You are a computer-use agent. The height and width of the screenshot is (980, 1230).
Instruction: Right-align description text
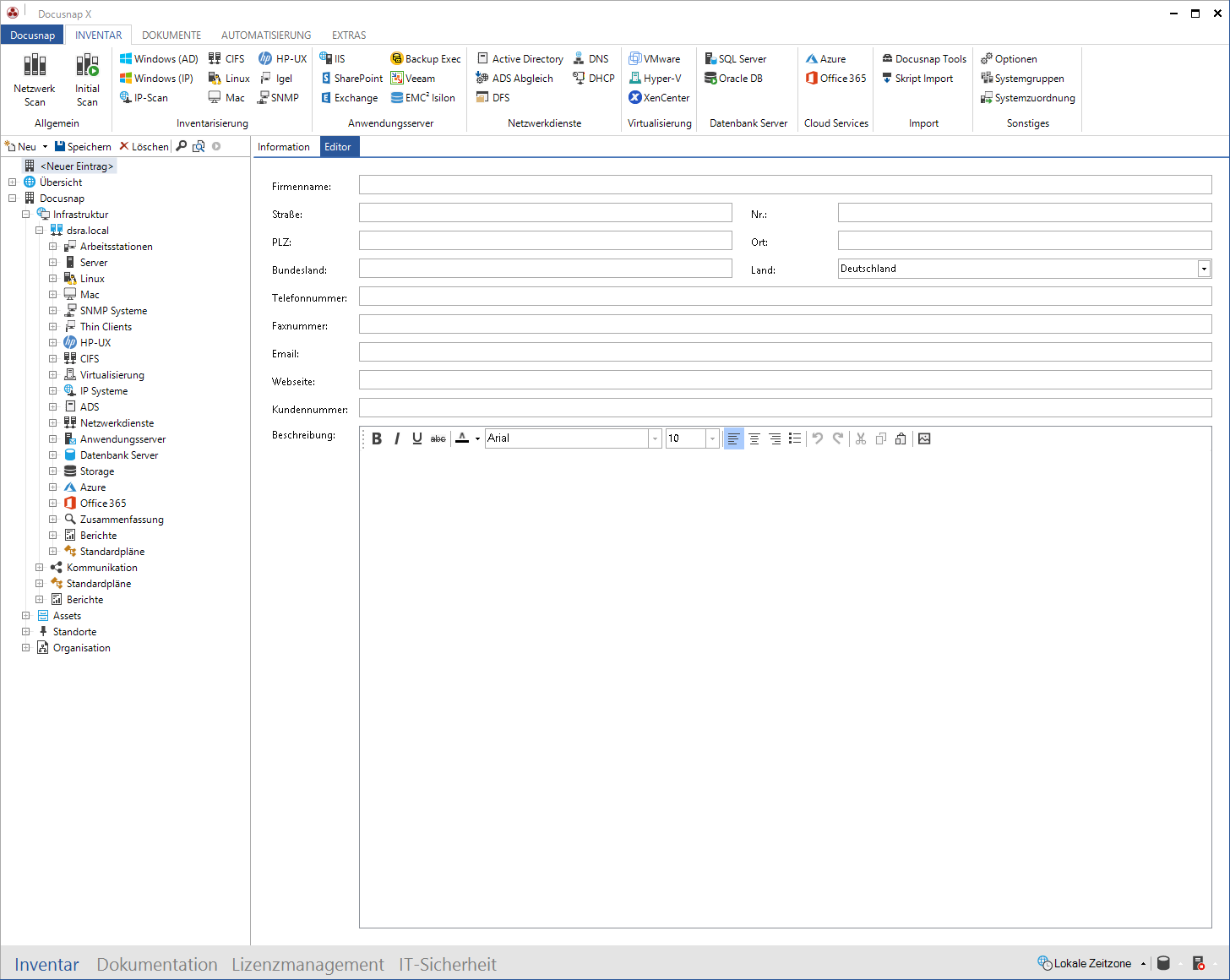pos(775,438)
